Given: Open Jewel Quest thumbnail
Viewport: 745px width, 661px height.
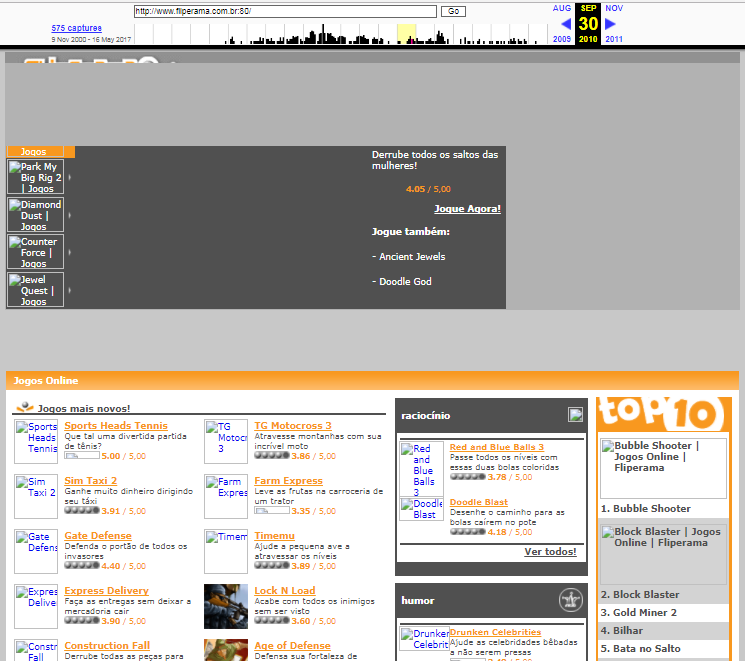Looking at the screenshot, I should [35, 290].
